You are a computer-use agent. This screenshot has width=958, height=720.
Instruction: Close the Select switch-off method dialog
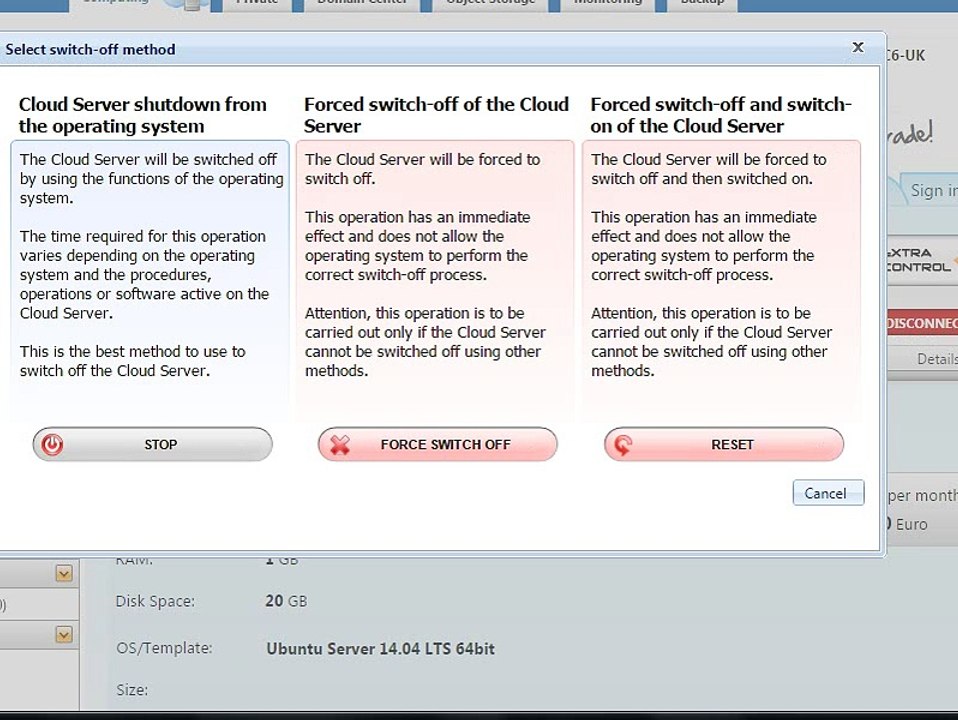tap(858, 47)
